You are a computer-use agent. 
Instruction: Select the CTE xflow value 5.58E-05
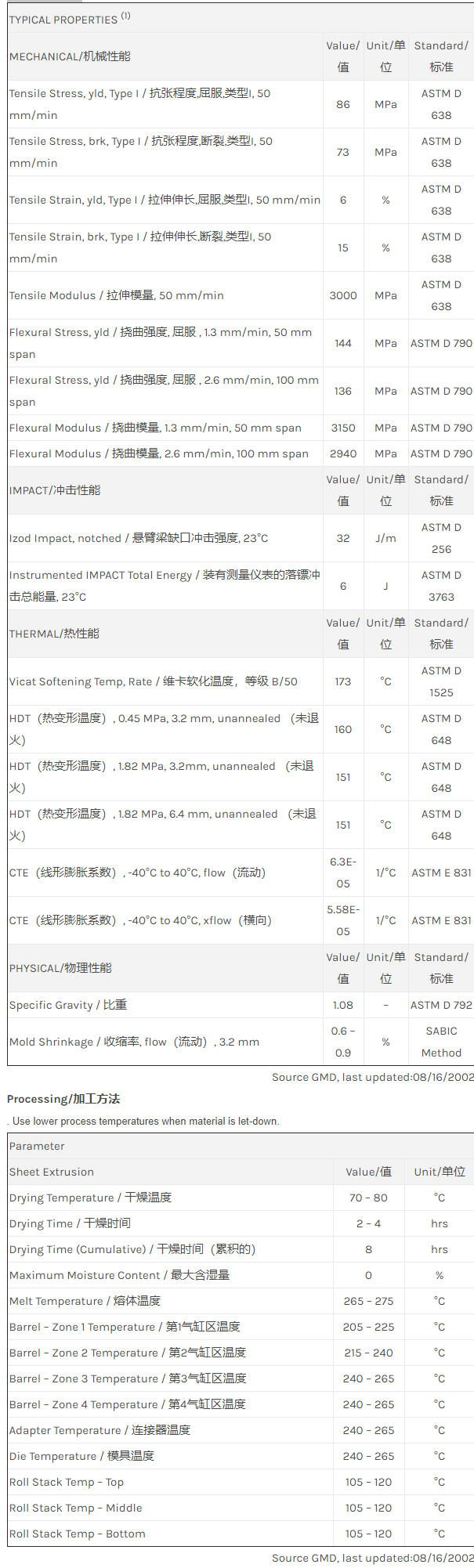point(343,920)
